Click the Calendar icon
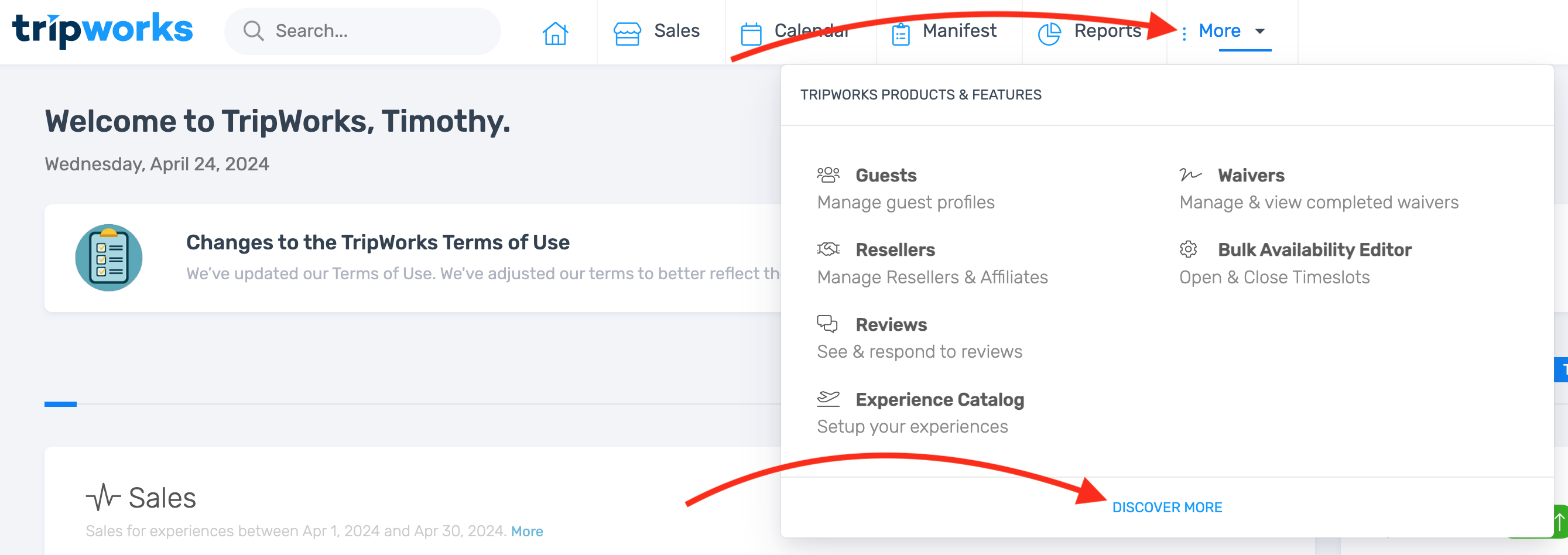The height and width of the screenshot is (555, 1568). coord(751,33)
